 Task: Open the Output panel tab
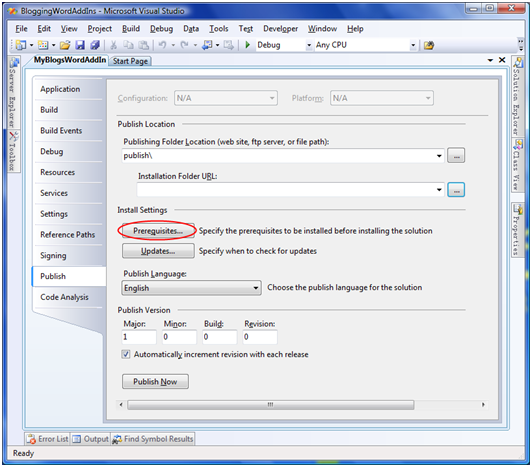pos(90,439)
